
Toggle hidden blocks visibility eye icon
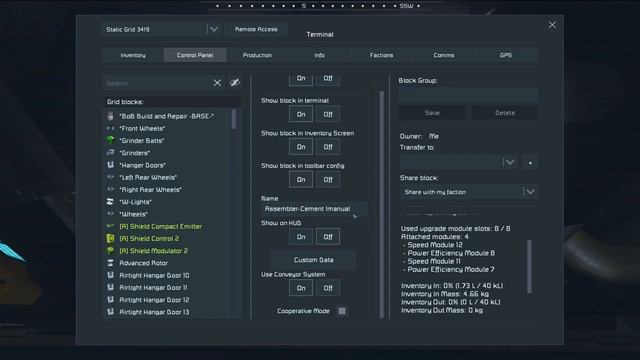[x=235, y=82]
